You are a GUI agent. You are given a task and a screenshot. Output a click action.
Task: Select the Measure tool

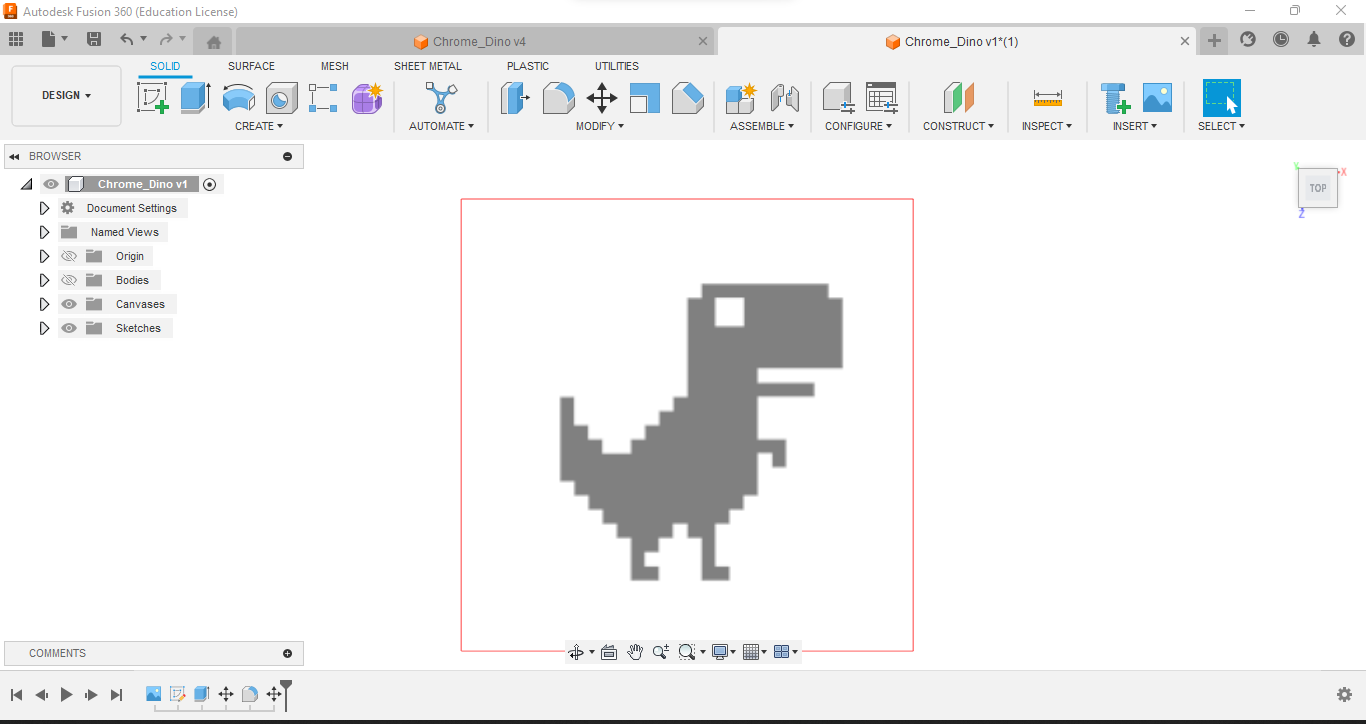tap(1047, 98)
